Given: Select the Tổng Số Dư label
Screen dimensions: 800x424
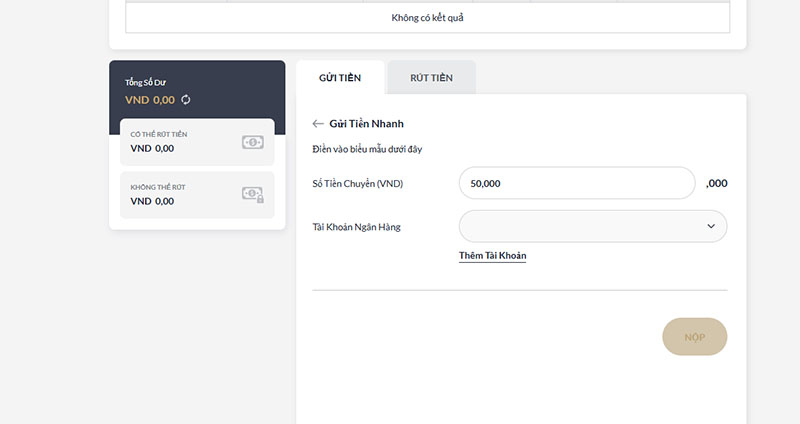Looking at the screenshot, I should (145, 82).
